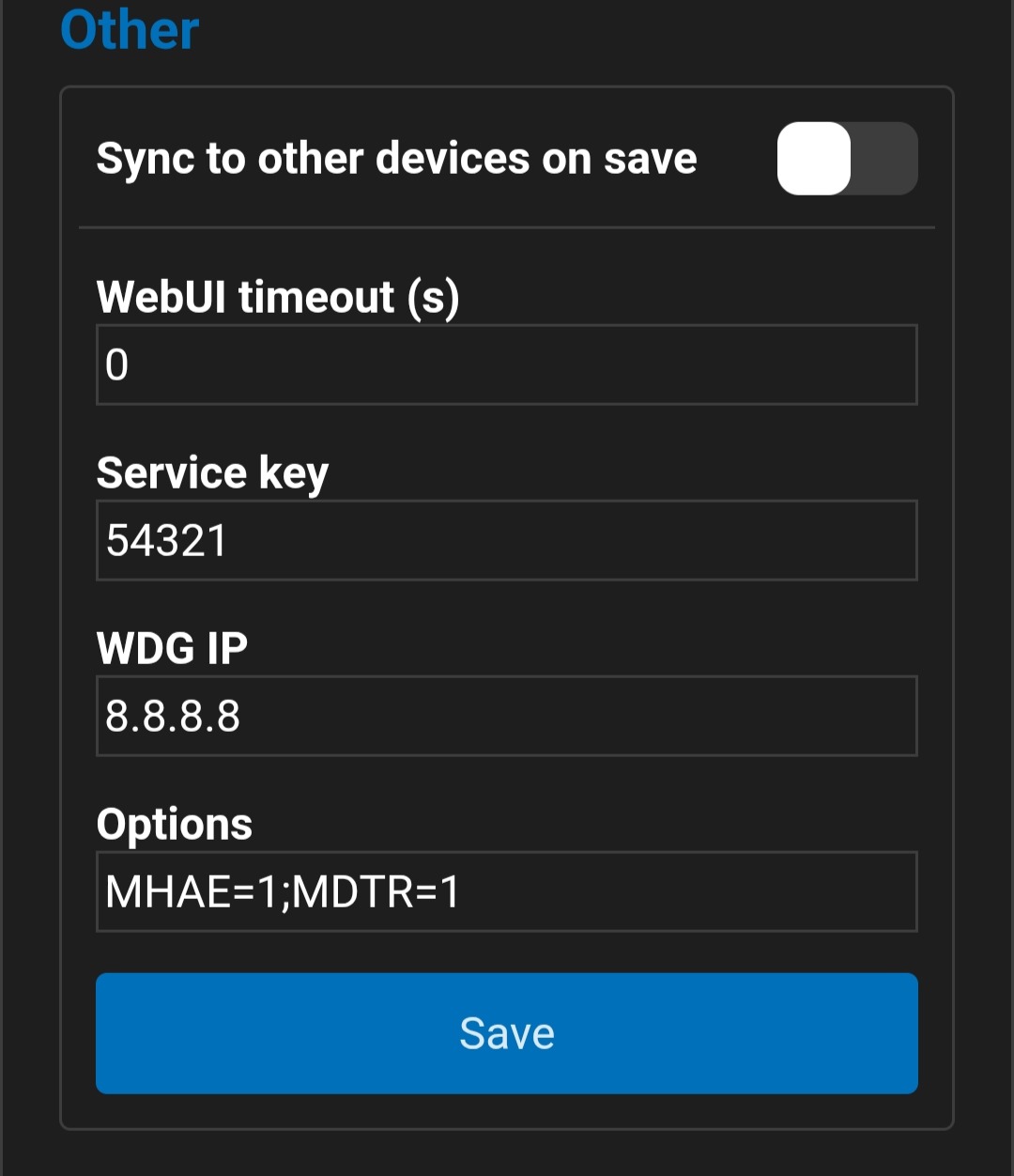This screenshot has width=1014, height=1176.
Task: Place cursor on the 0 timeout value
Action: 117,364
